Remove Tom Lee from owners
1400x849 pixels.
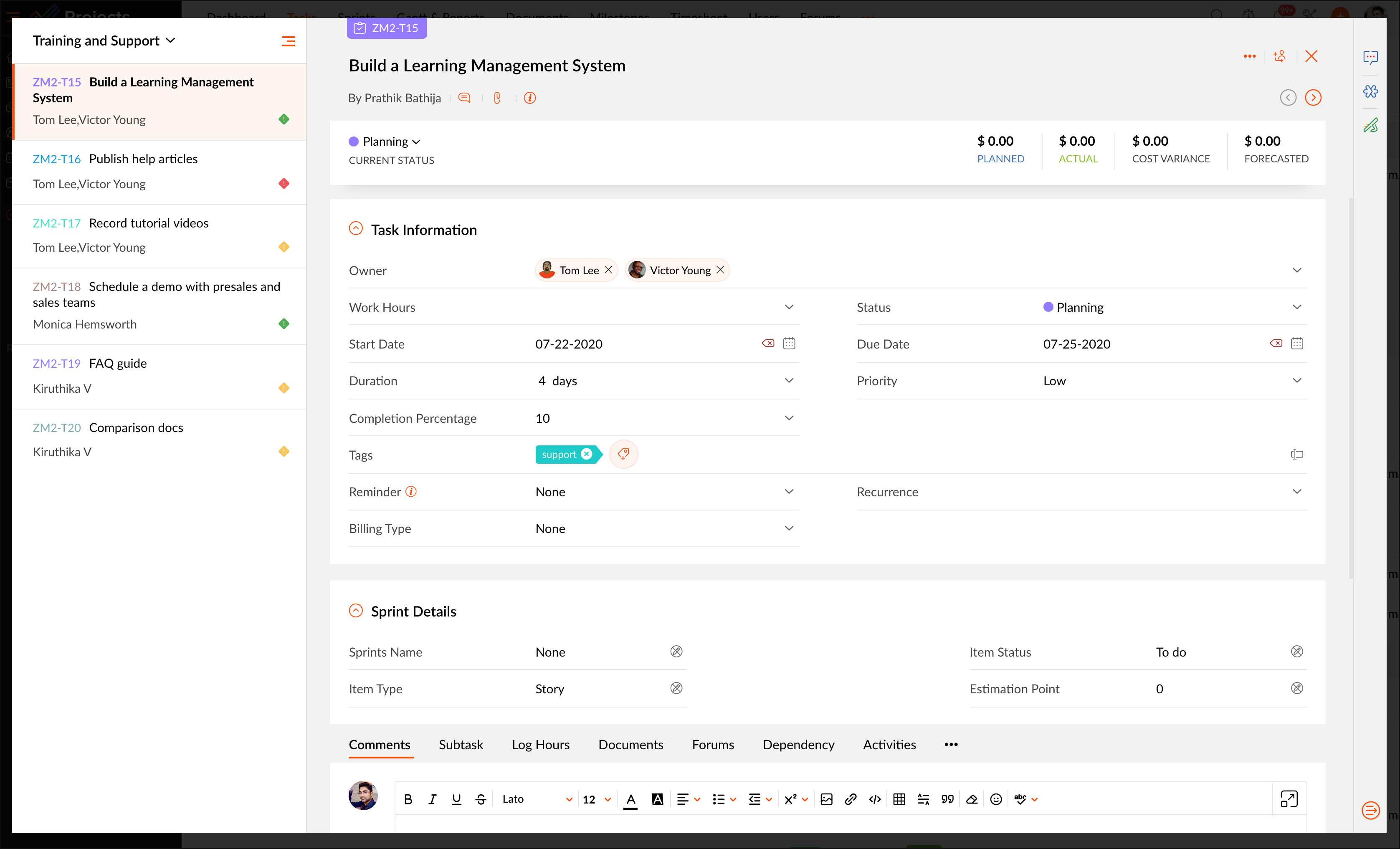tap(608, 270)
